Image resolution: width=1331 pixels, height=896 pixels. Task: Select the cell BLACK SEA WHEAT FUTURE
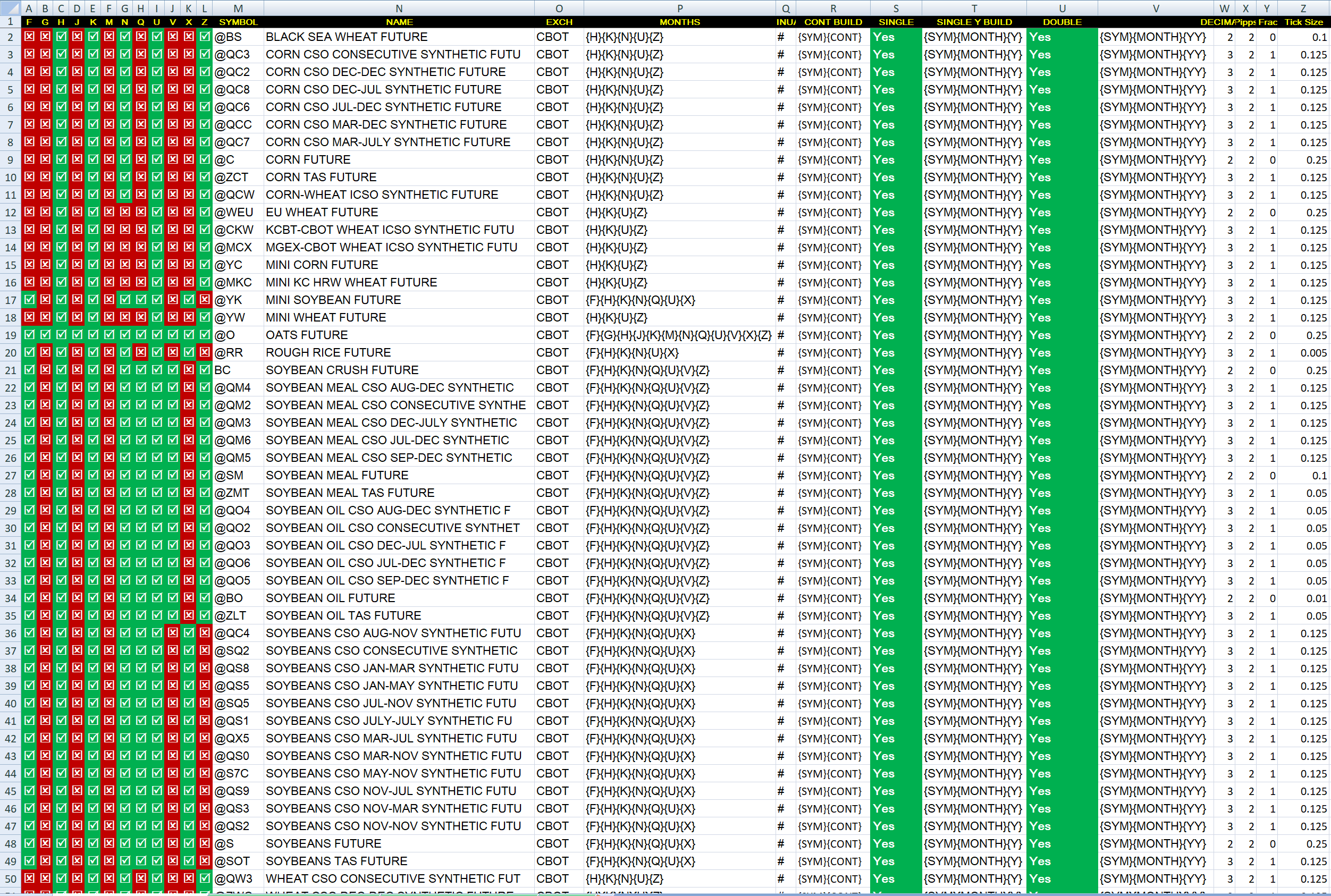coord(399,37)
